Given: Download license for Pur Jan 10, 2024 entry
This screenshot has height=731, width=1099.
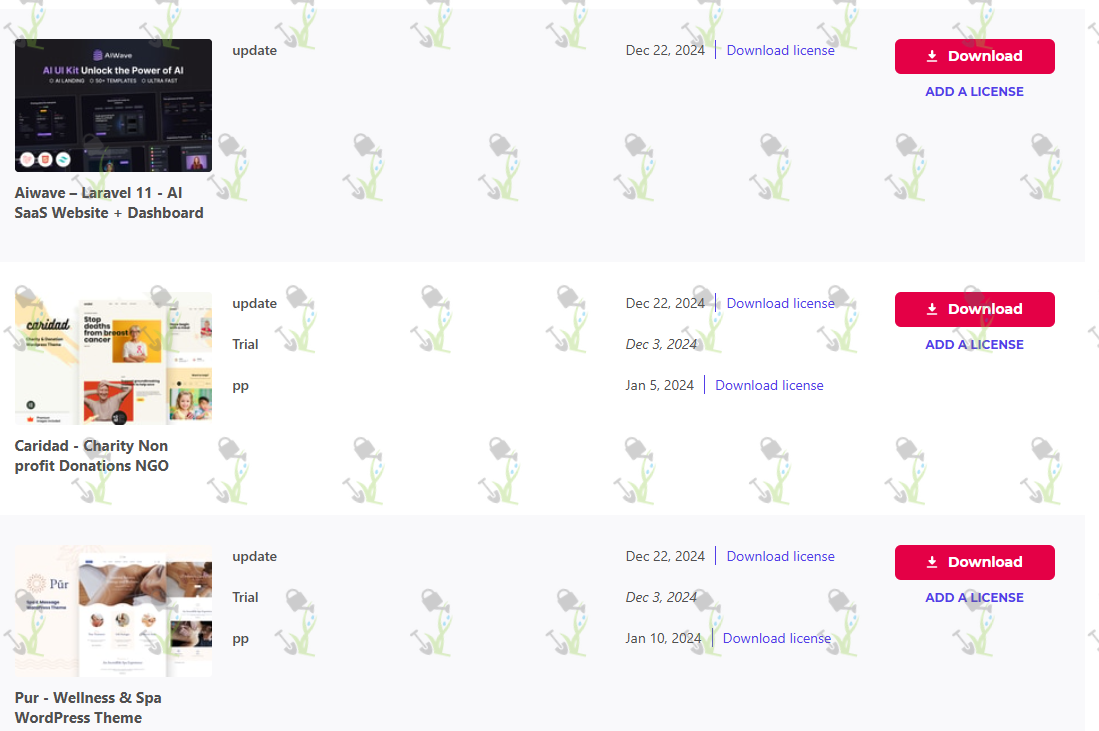Looking at the screenshot, I should 777,638.
